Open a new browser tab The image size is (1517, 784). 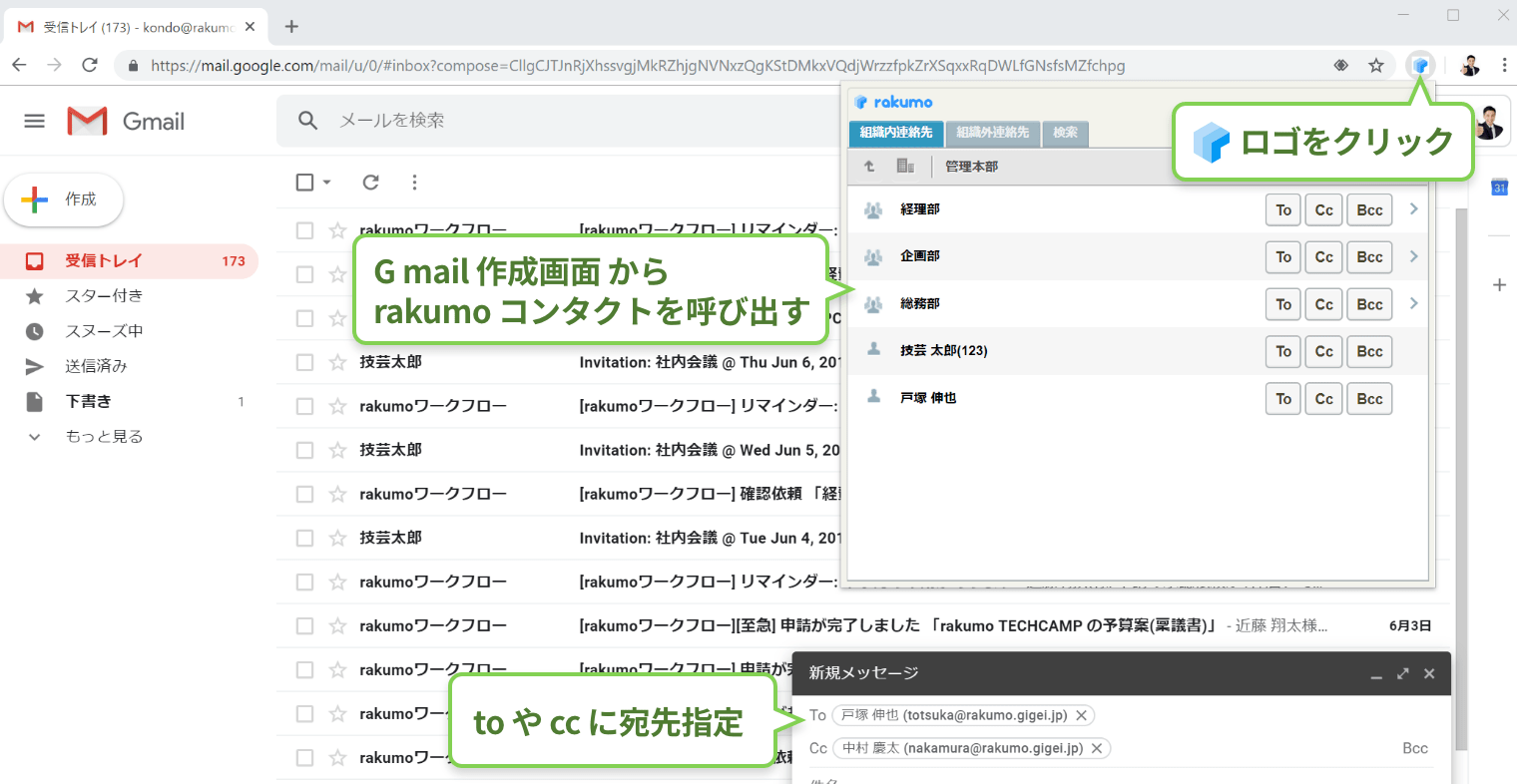coord(291,27)
